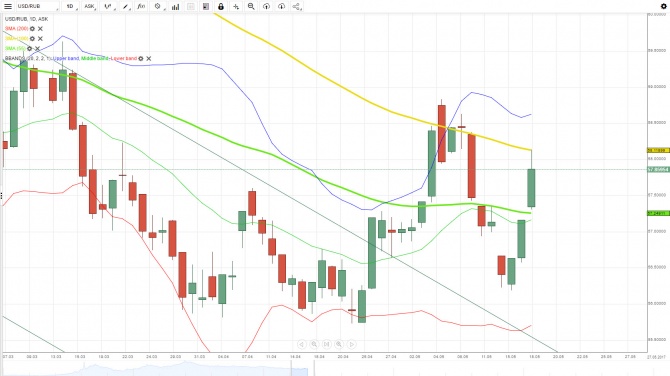The image size is (670, 376).
Task: Open the USD/RUB instrument selector
Action: (x=37, y=6)
